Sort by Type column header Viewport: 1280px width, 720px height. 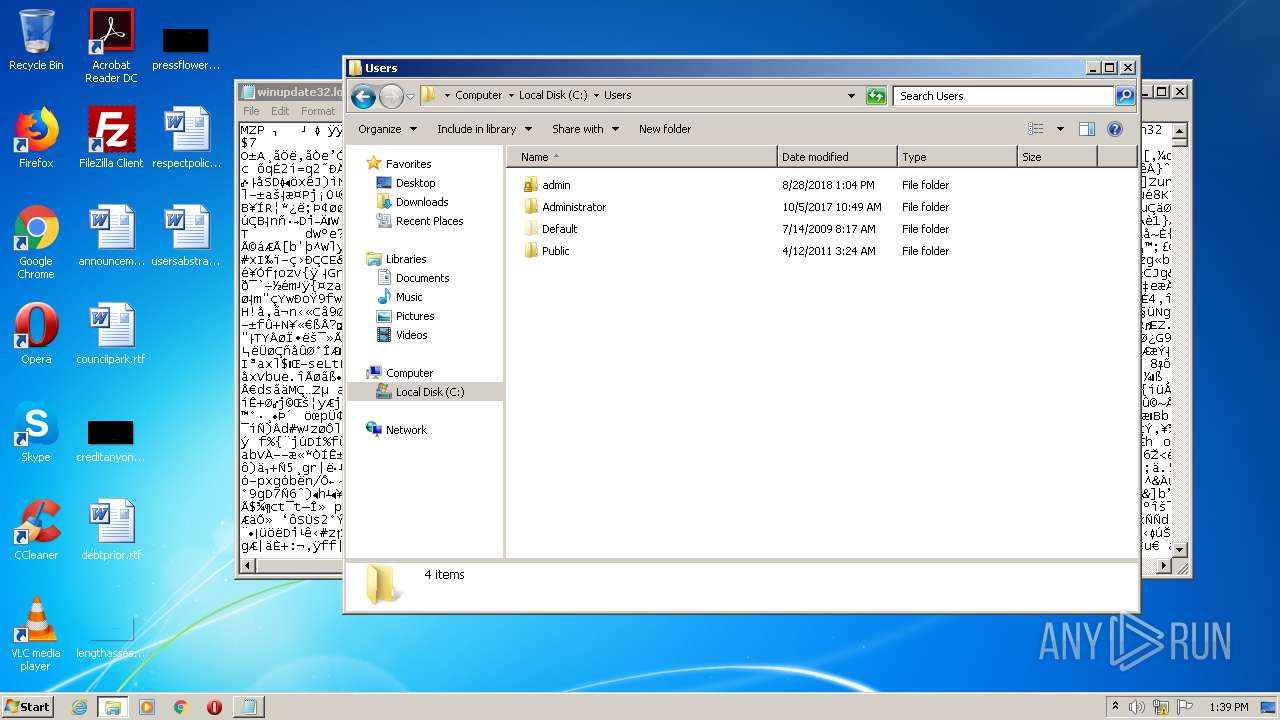(x=957, y=157)
